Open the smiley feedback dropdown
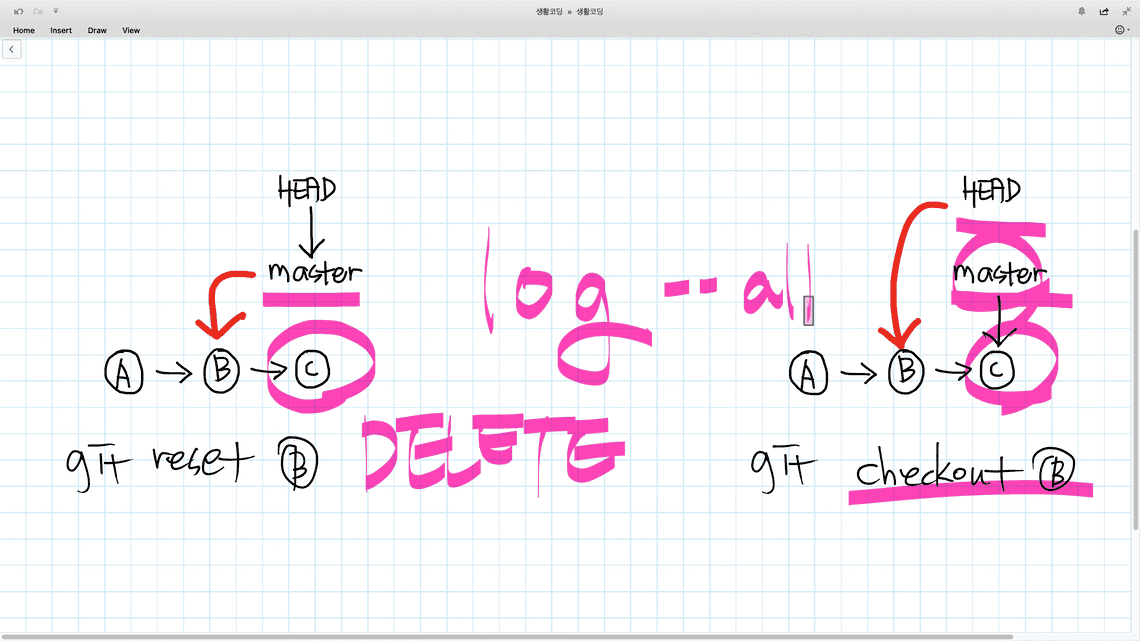1140x641 pixels. tap(1122, 30)
